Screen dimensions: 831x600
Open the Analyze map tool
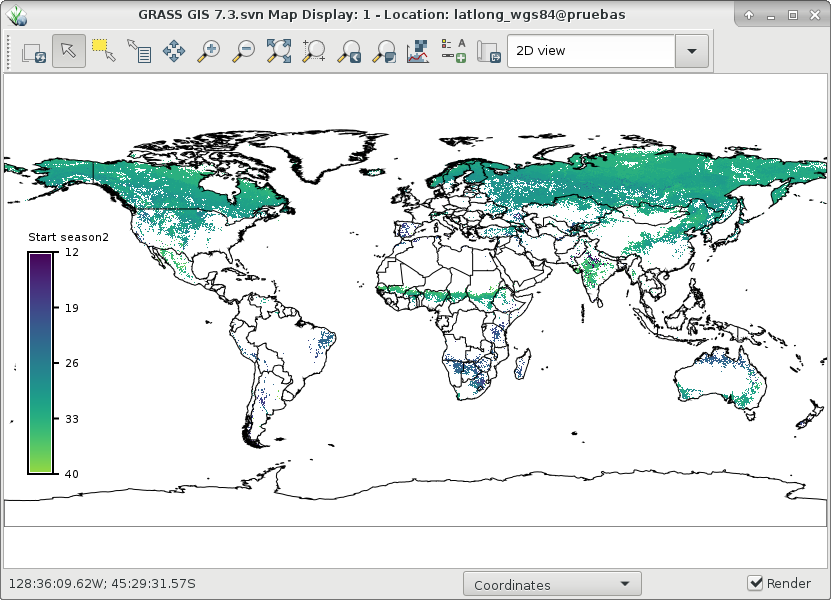[x=419, y=52]
